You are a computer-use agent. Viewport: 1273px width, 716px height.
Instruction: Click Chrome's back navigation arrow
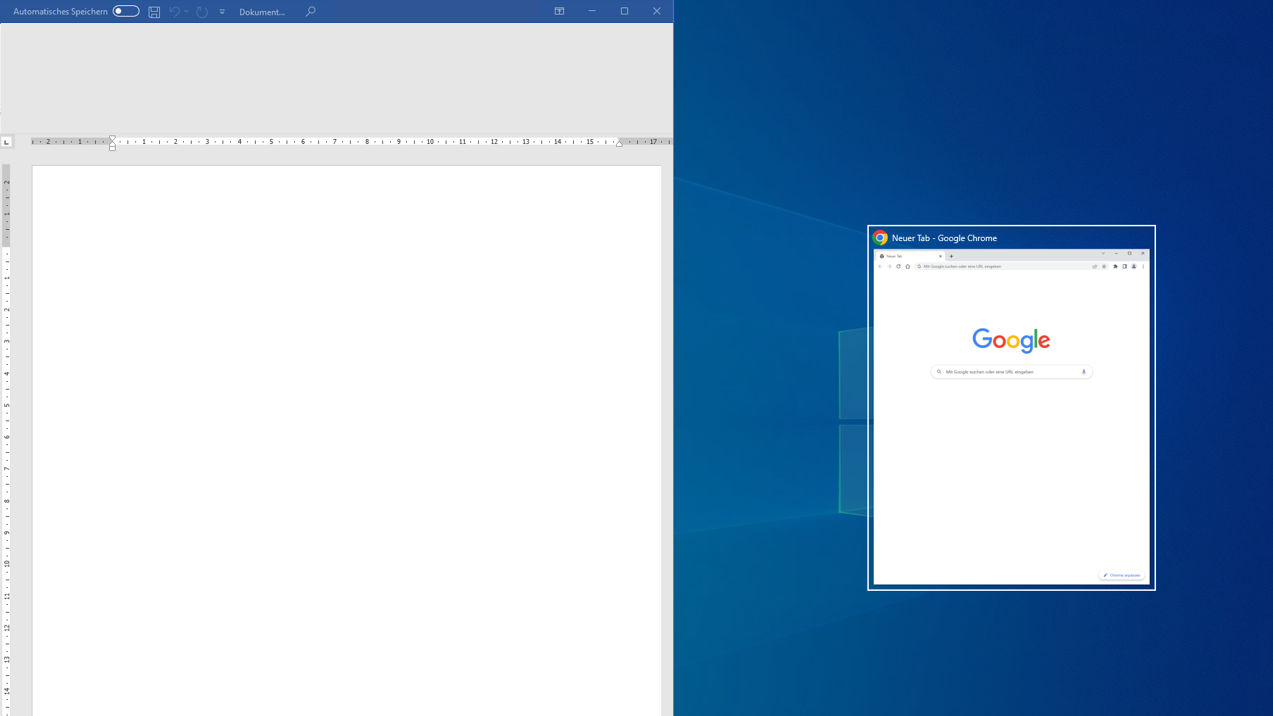[x=881, y=266]
